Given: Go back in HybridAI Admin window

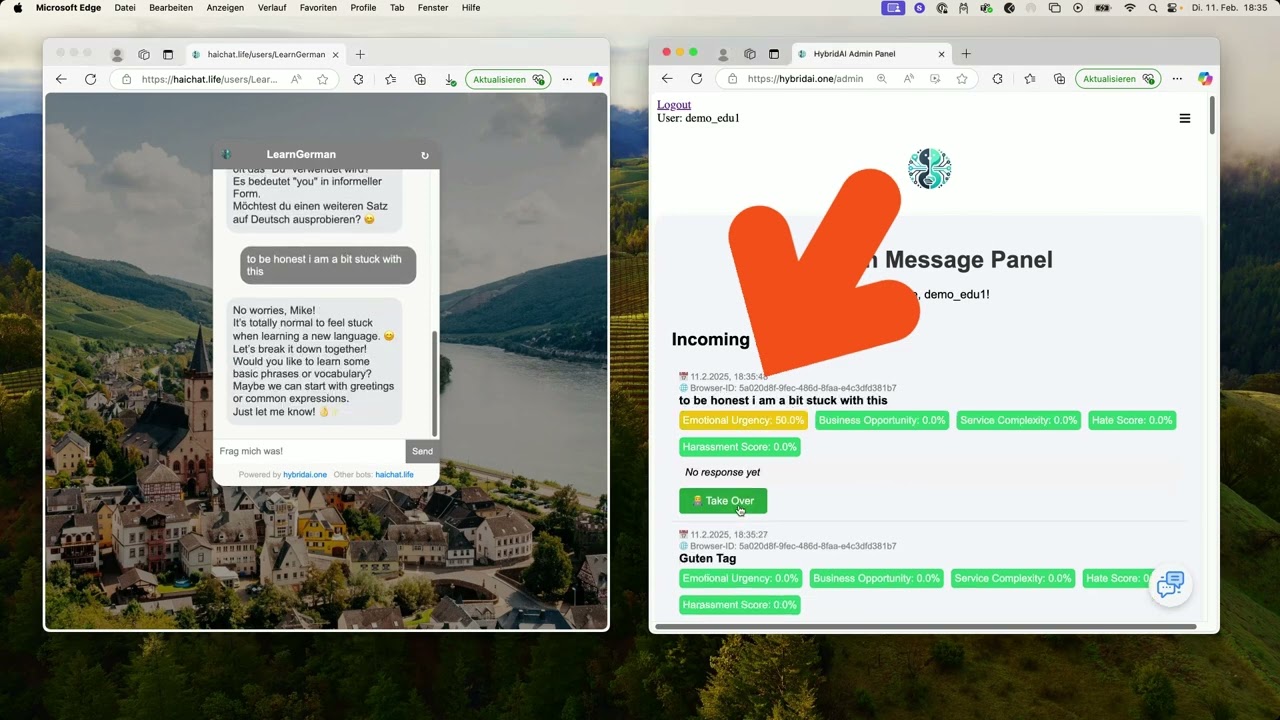Looking at the screenshot, I should point(667,79).
